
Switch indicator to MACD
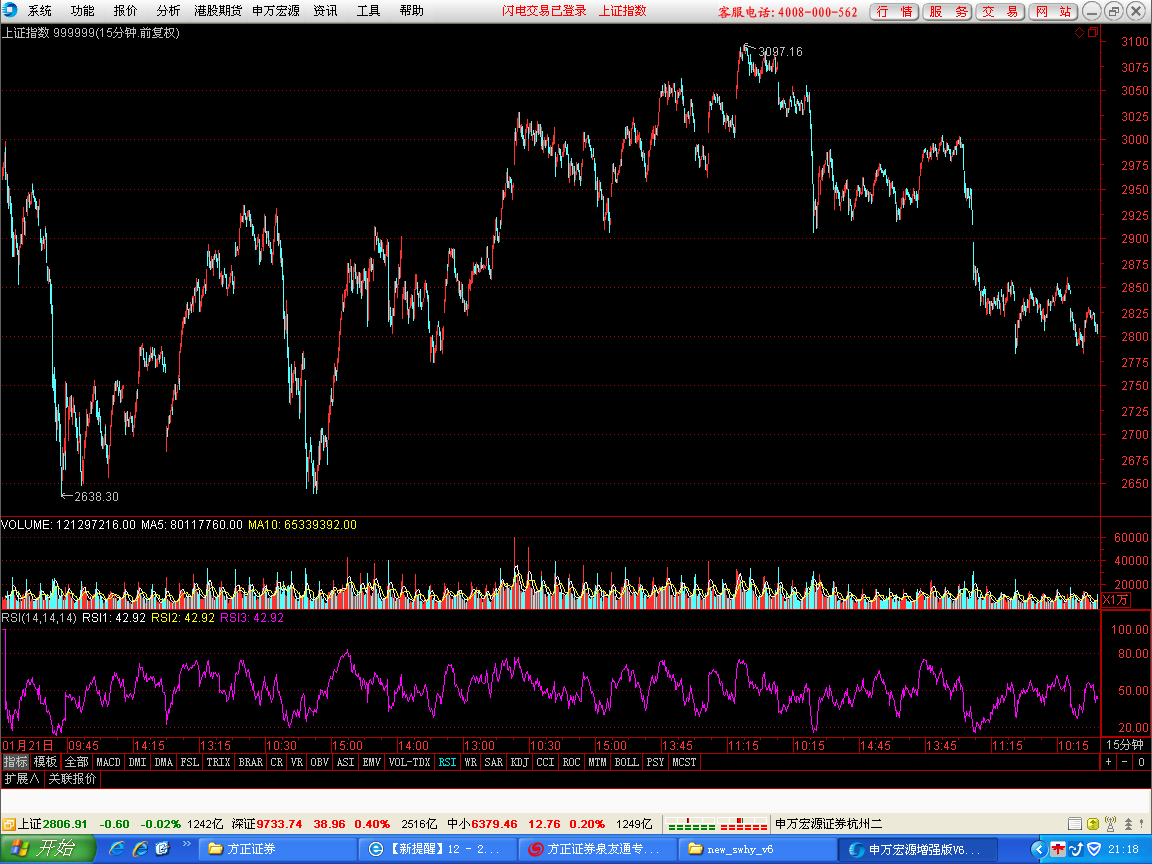pos(108,762)
